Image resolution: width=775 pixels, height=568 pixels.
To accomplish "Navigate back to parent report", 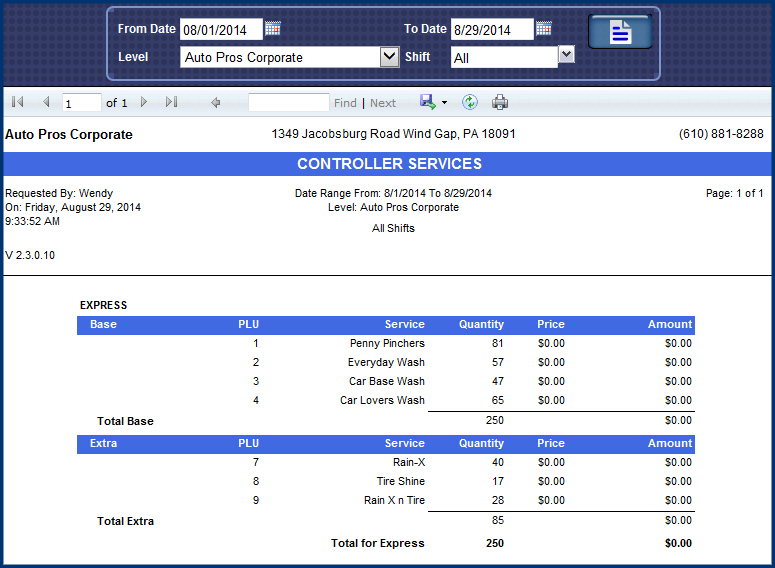I will coord(216,102).
